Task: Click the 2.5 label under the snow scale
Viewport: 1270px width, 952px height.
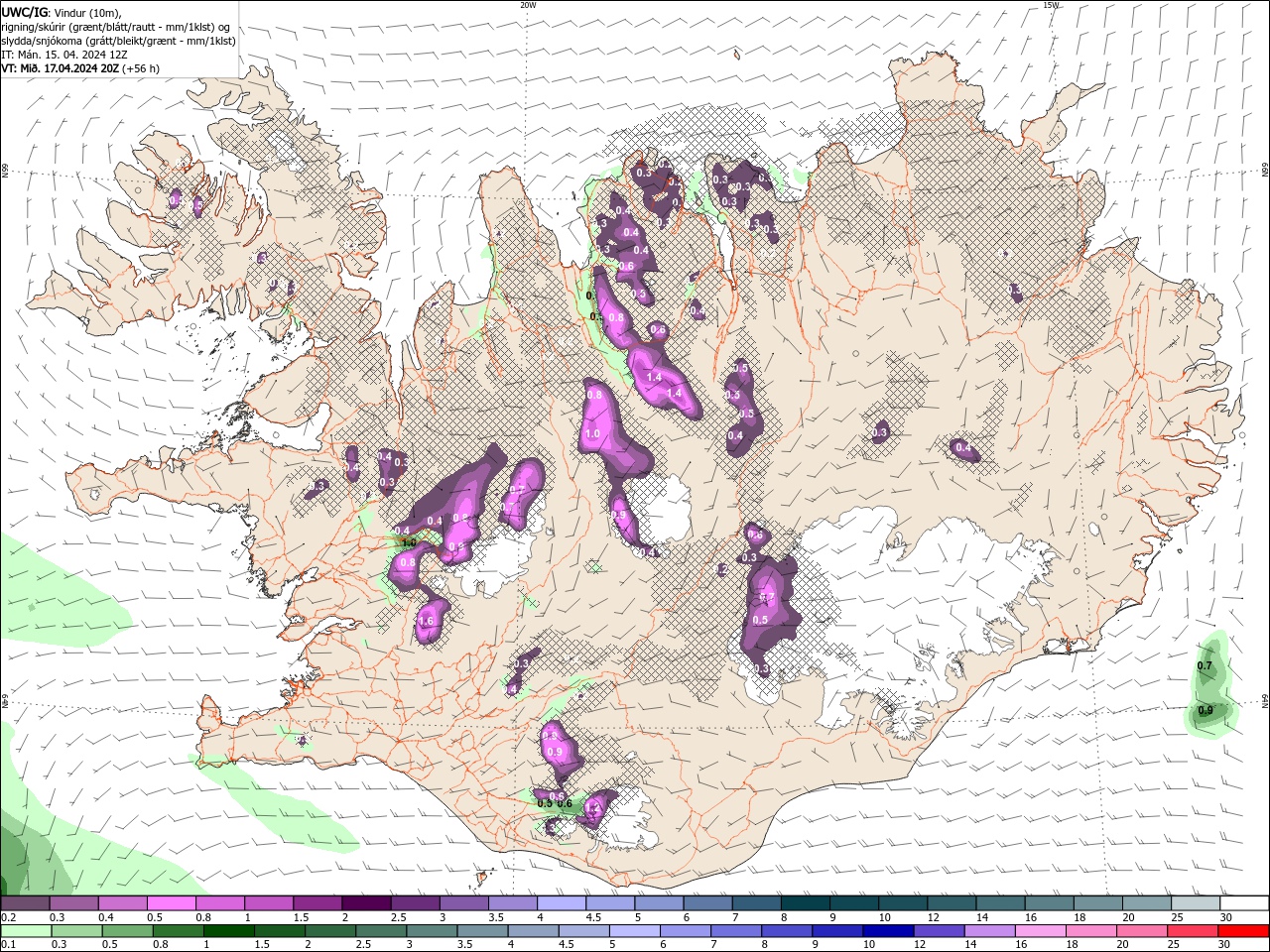Action: click(398, 917)
